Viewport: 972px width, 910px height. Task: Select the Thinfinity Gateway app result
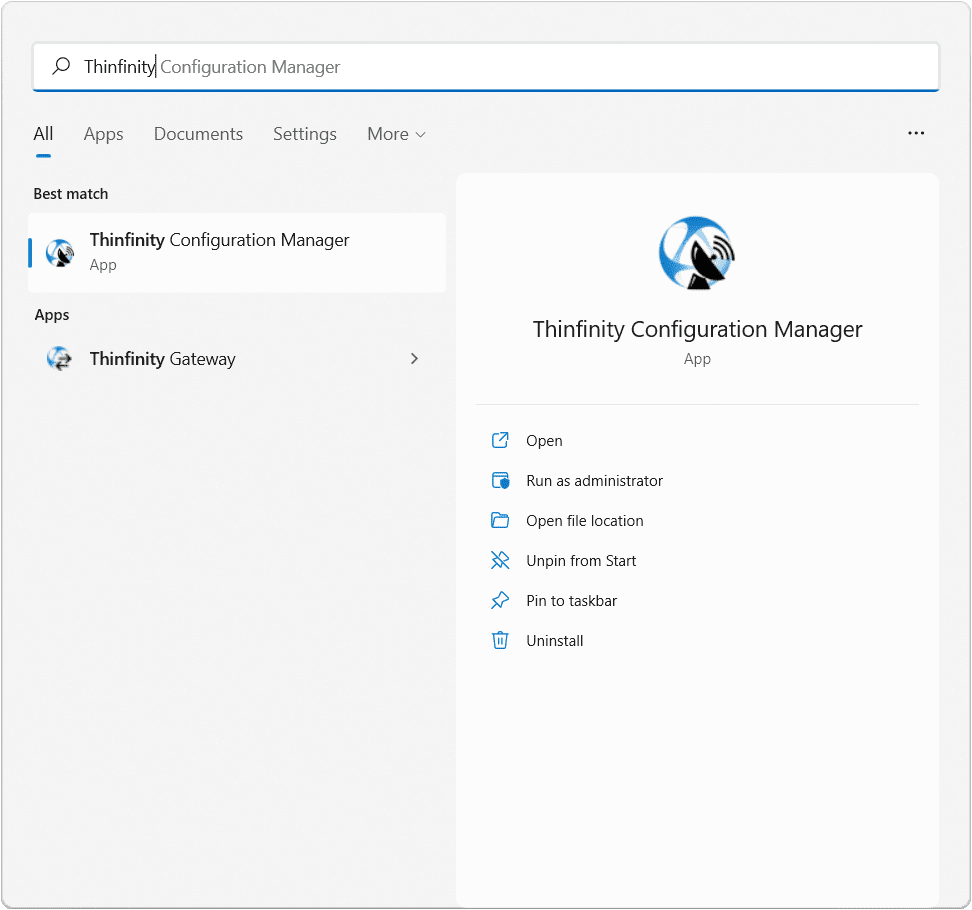[237, 358]
